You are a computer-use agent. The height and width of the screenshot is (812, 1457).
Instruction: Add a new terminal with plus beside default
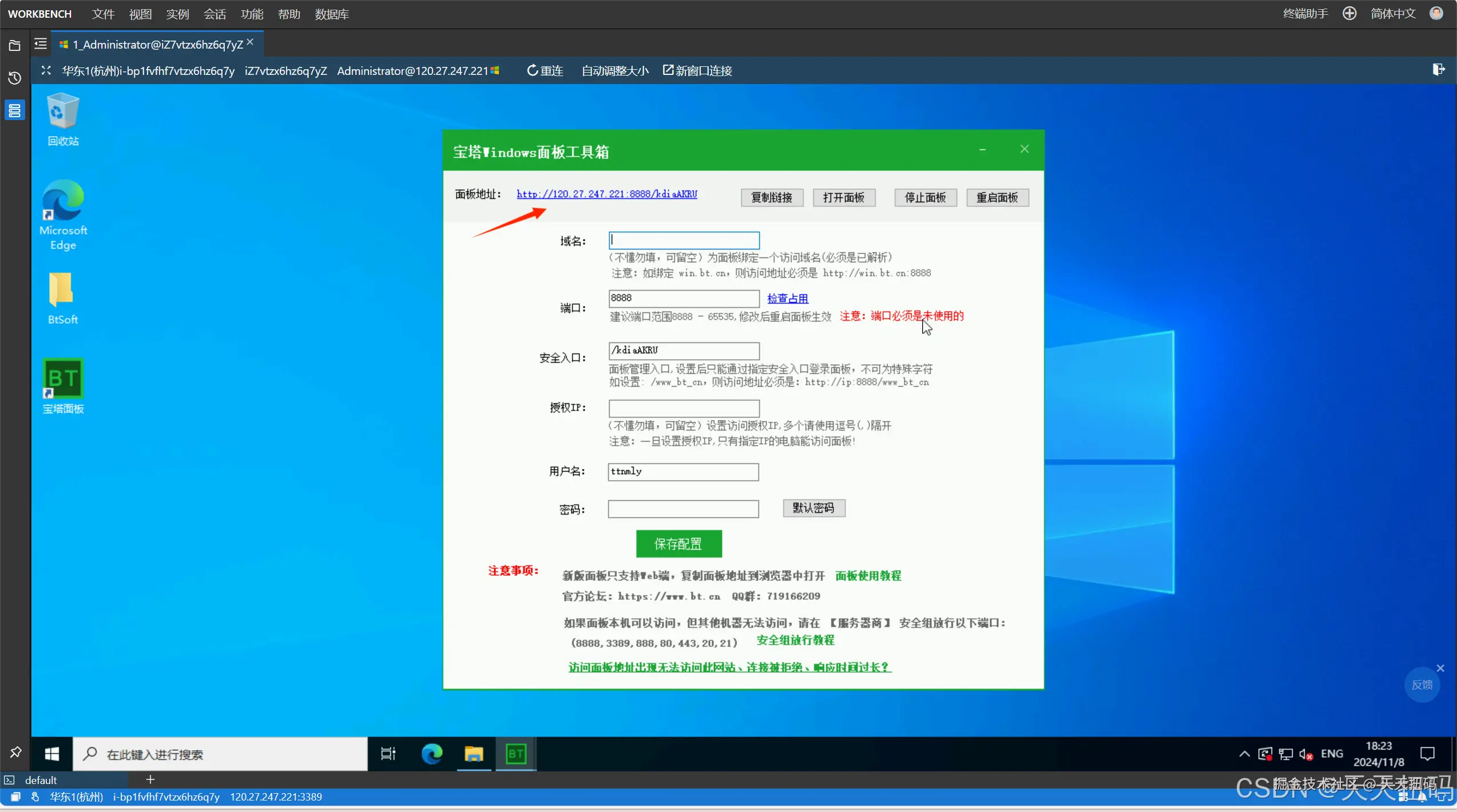coord(150,779)
